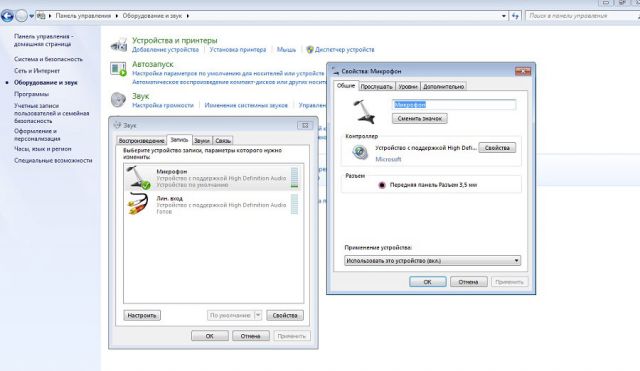Open 'Использовать это устройство' dropdown
This screenshot has width=640, height=371.
click(432, 260)
